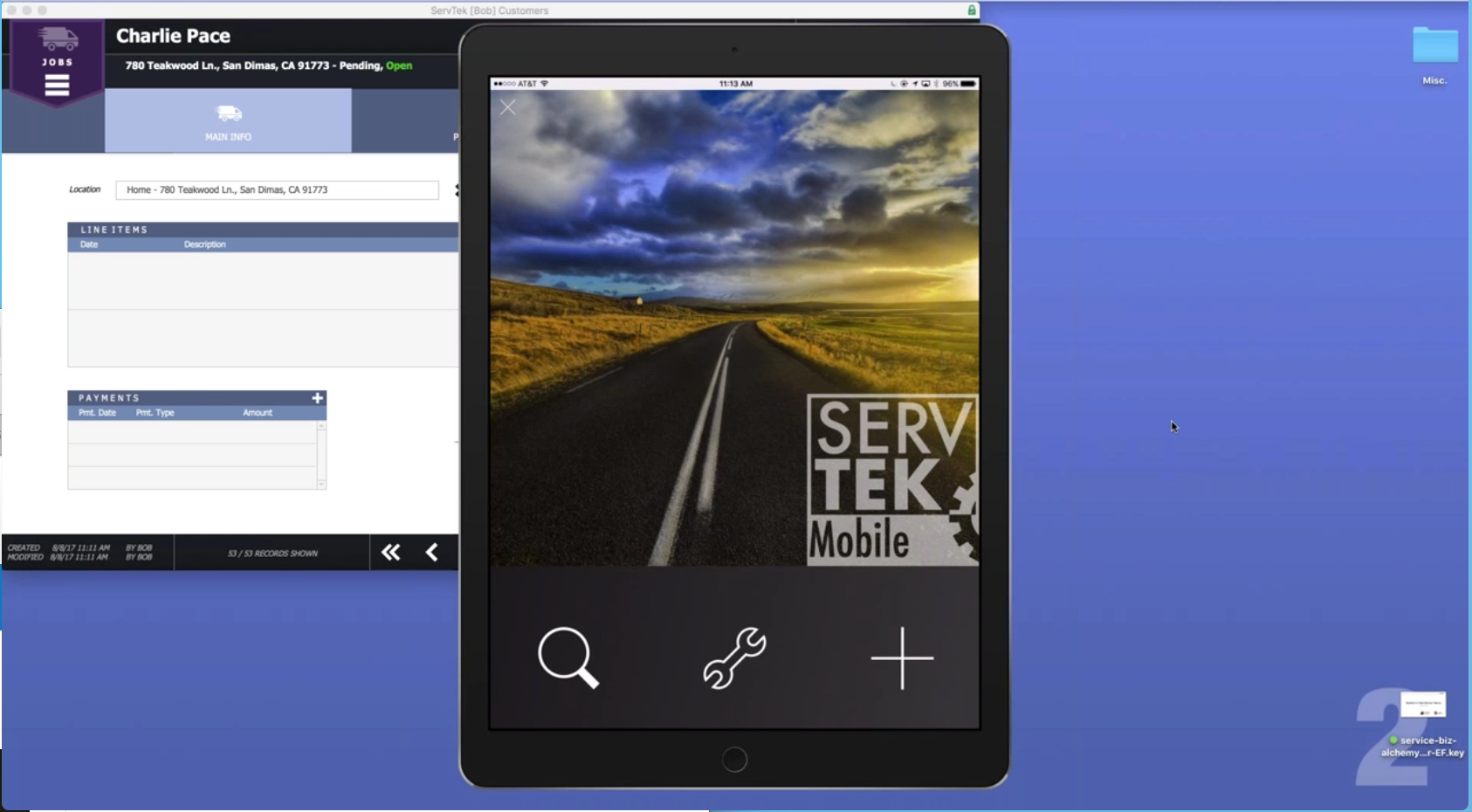Click the Charlie Pace customer name

(x=173, y=36)
